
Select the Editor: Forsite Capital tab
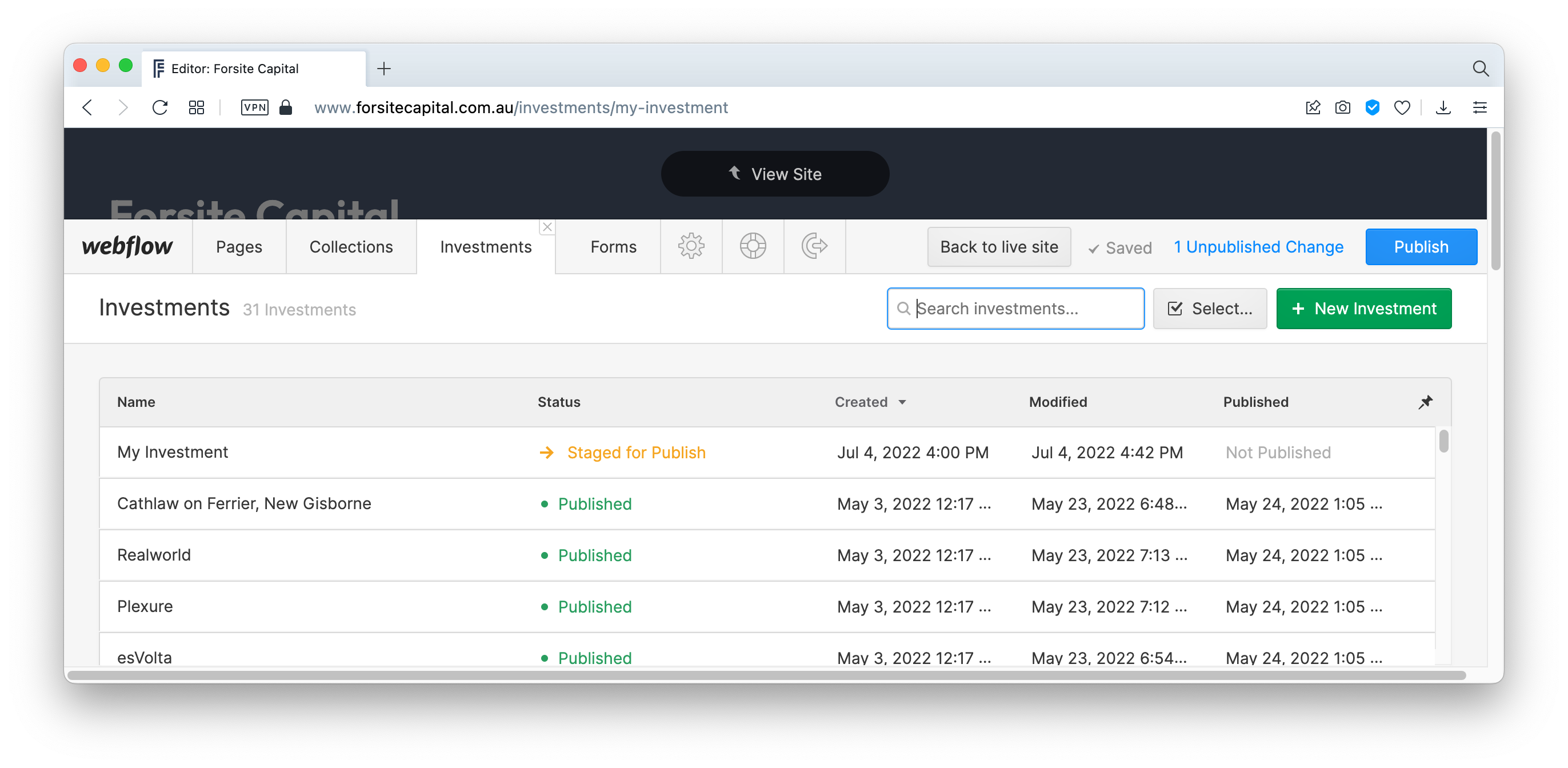tap(254, 68)
